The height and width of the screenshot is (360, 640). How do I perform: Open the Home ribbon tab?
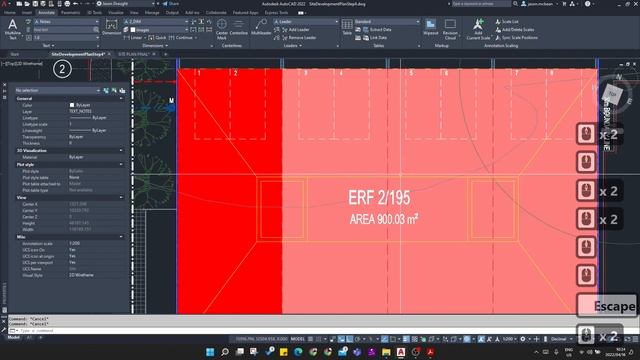point(9,13)
